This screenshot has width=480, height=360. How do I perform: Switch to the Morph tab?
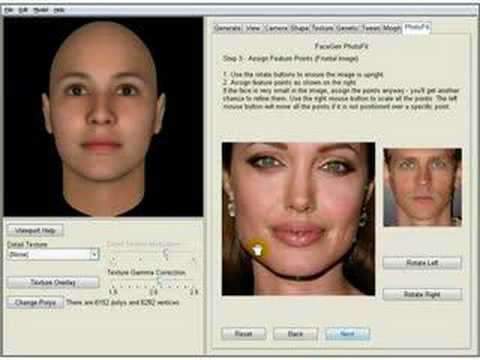(x=391, y=28)
